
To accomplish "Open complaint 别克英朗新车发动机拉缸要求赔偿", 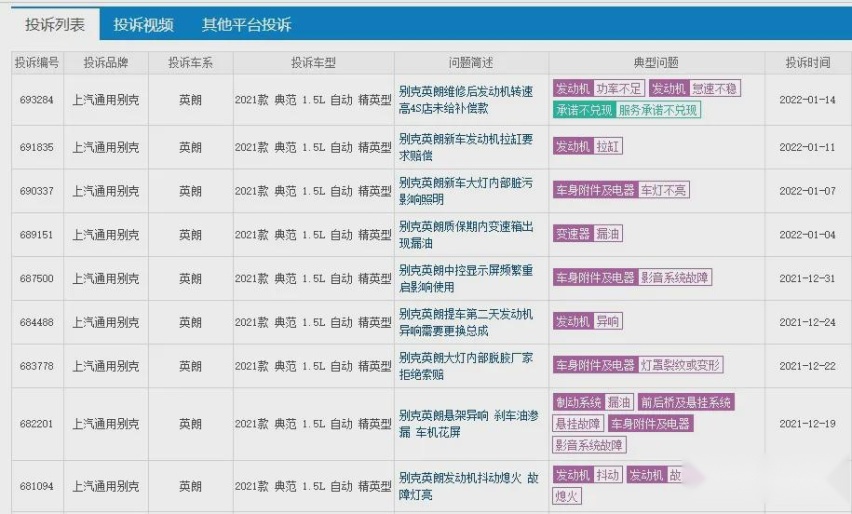I will [x=466, y=147].
